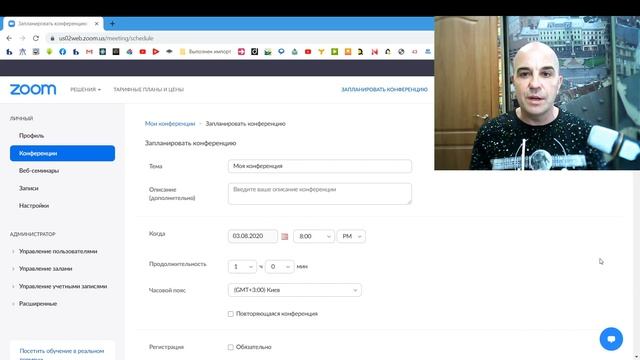The height and width of the screenshot is (360, 640).
Task: Open the Facebook bookmark
Action: click(62, 52)
